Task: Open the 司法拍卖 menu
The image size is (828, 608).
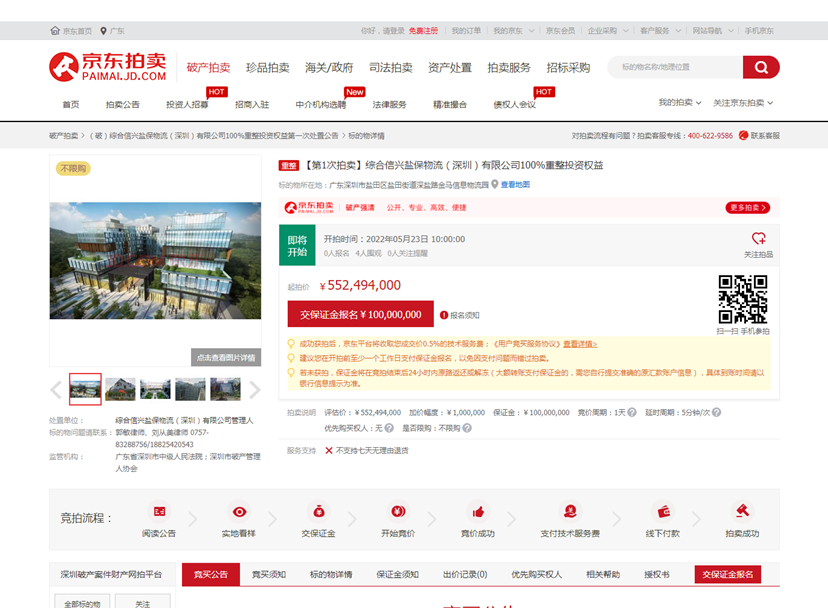Action: (391, 68)
